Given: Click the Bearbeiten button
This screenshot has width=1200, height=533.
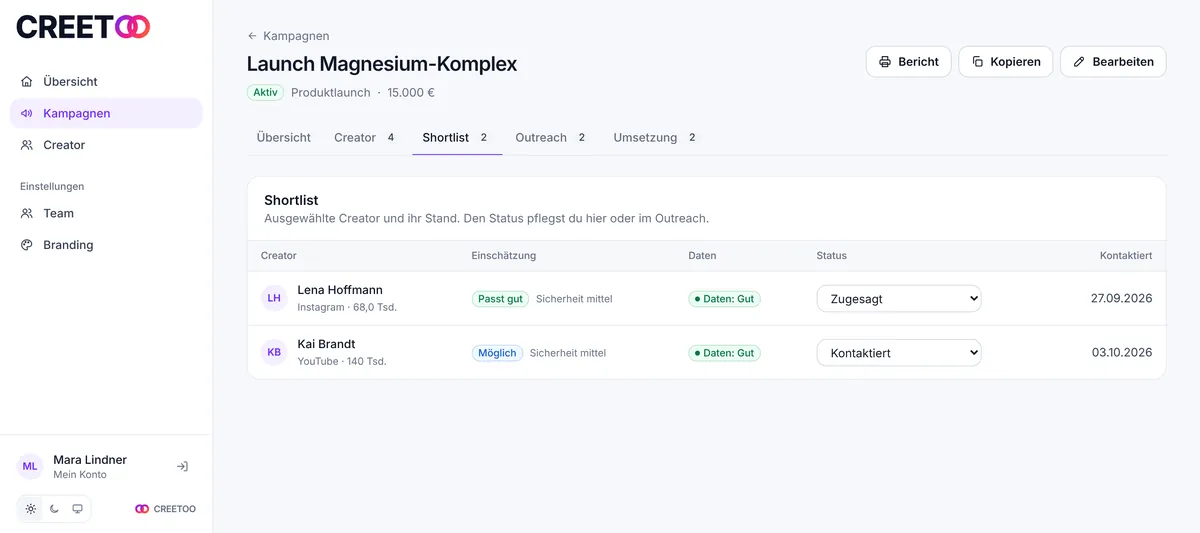Looking at the screenshot, I should pyautogui.click(x=1113, y=62).
